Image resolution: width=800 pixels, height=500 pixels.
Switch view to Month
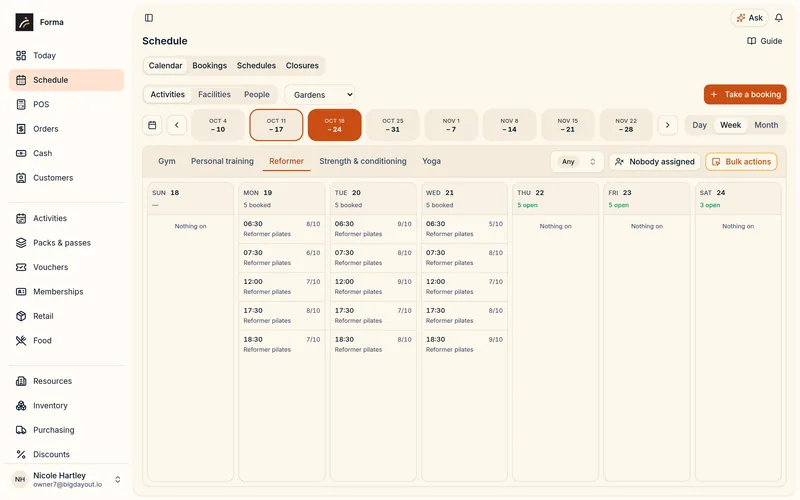[766, 125]
